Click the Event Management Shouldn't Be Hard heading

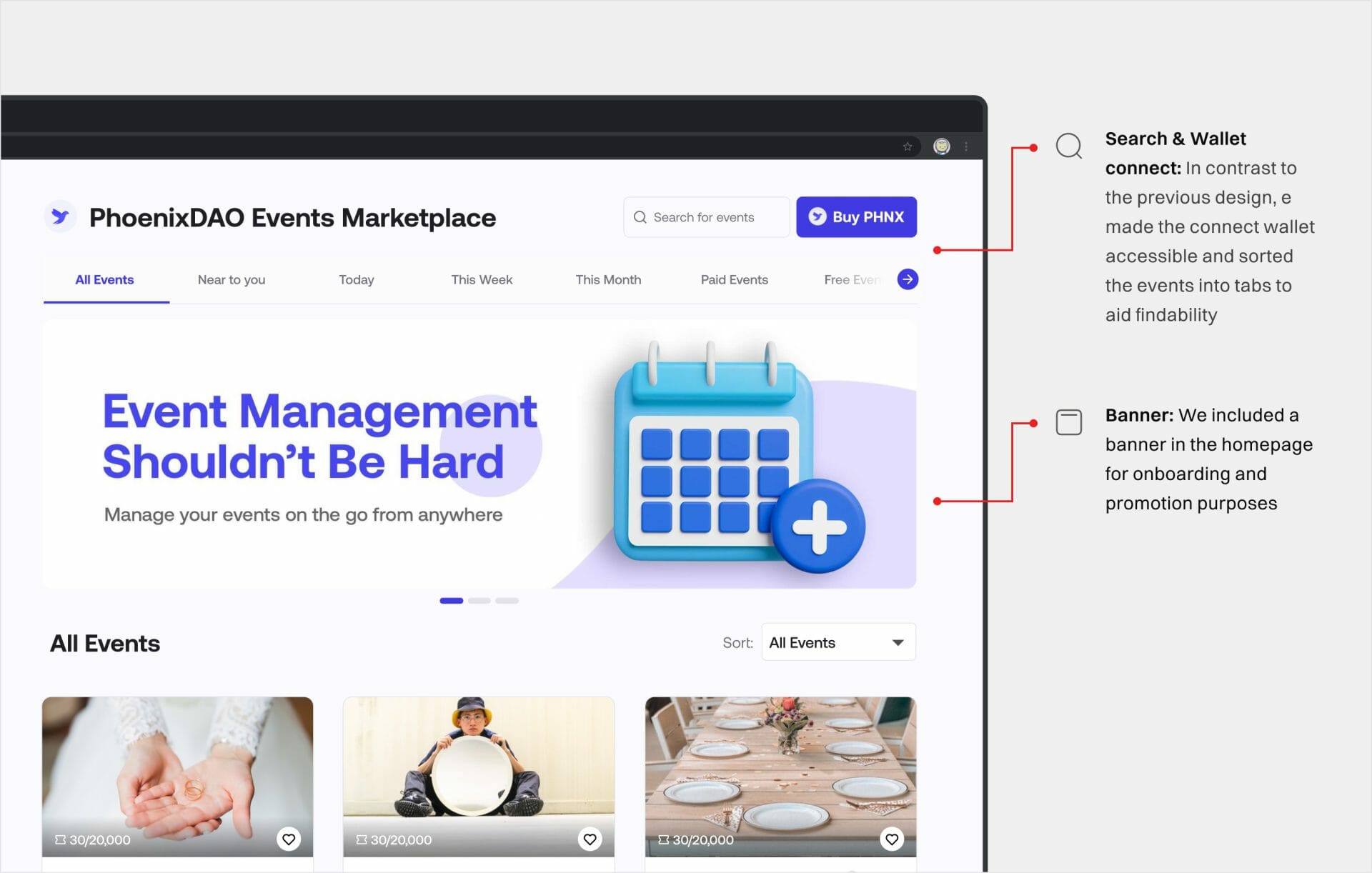[x=319, y=437]
